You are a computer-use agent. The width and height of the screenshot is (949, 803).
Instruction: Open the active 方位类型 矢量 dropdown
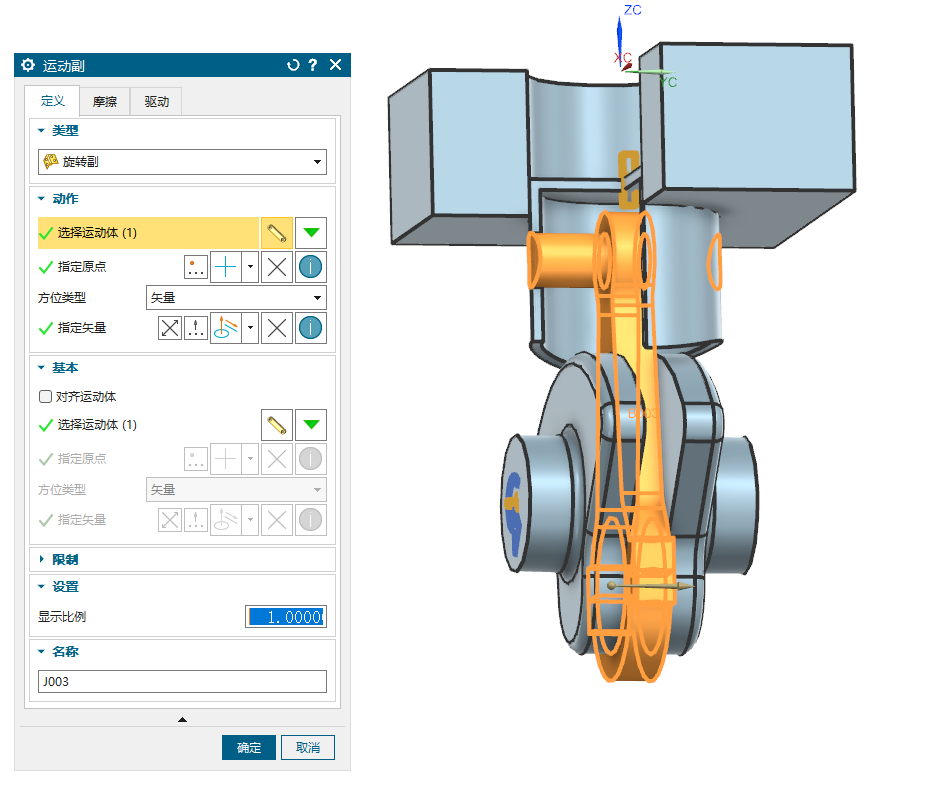(236, 298)
